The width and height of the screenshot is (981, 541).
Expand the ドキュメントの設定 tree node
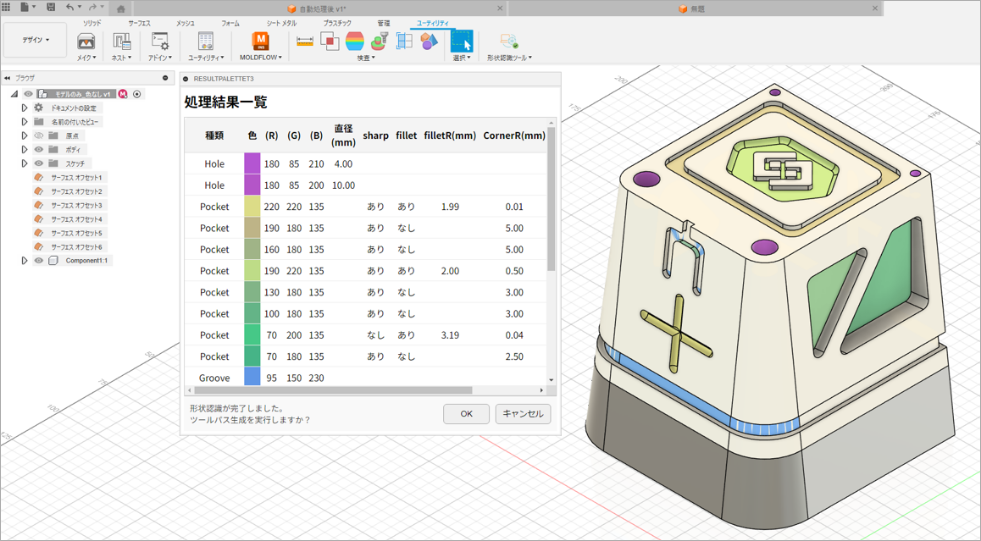point(25,107)
